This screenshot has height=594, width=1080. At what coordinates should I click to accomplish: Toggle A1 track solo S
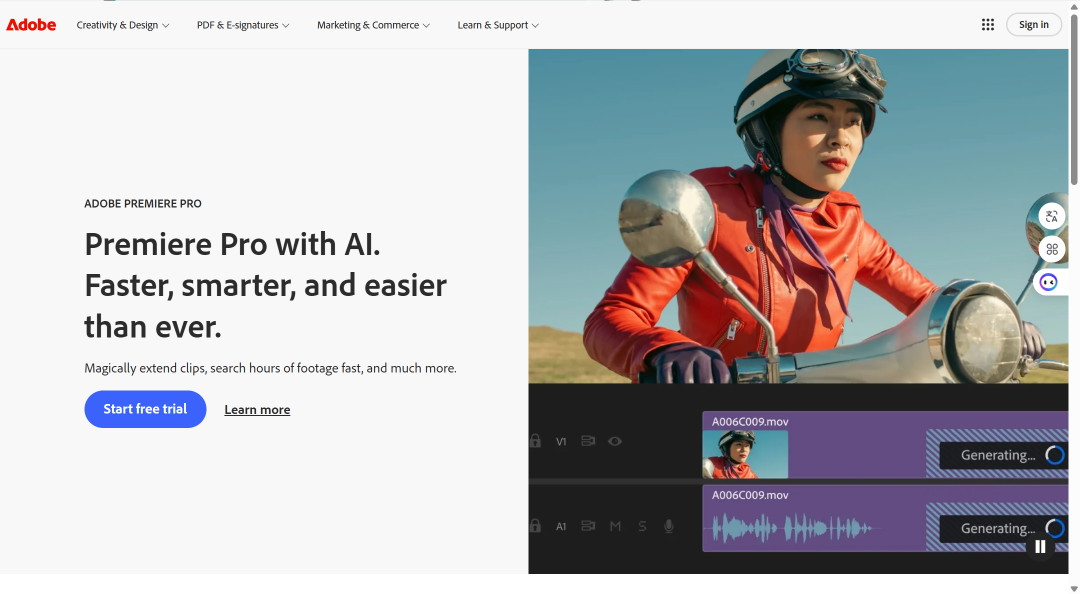point(642,526)
